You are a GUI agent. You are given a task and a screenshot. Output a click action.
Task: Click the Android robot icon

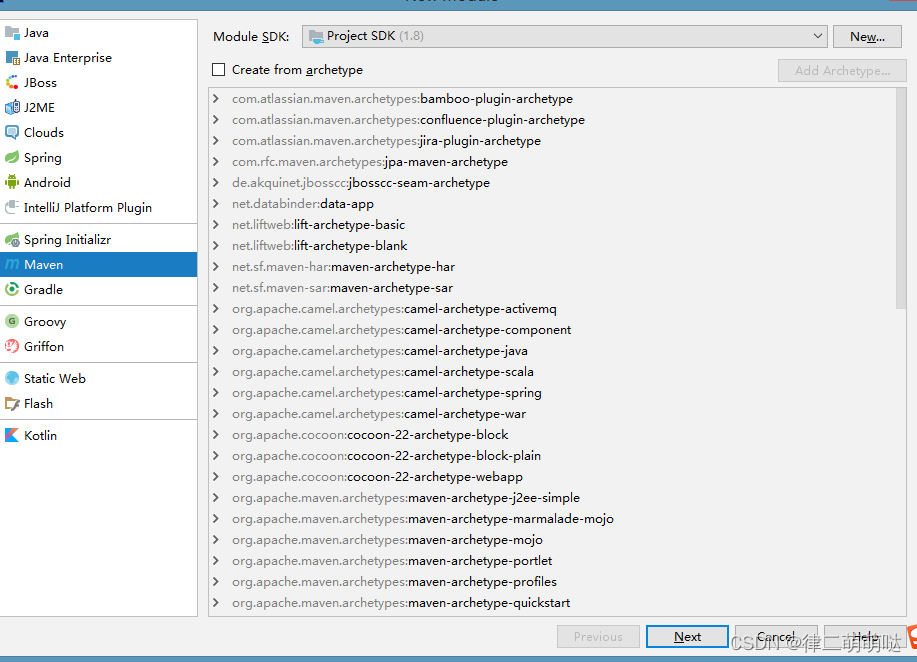coord(12,182)
